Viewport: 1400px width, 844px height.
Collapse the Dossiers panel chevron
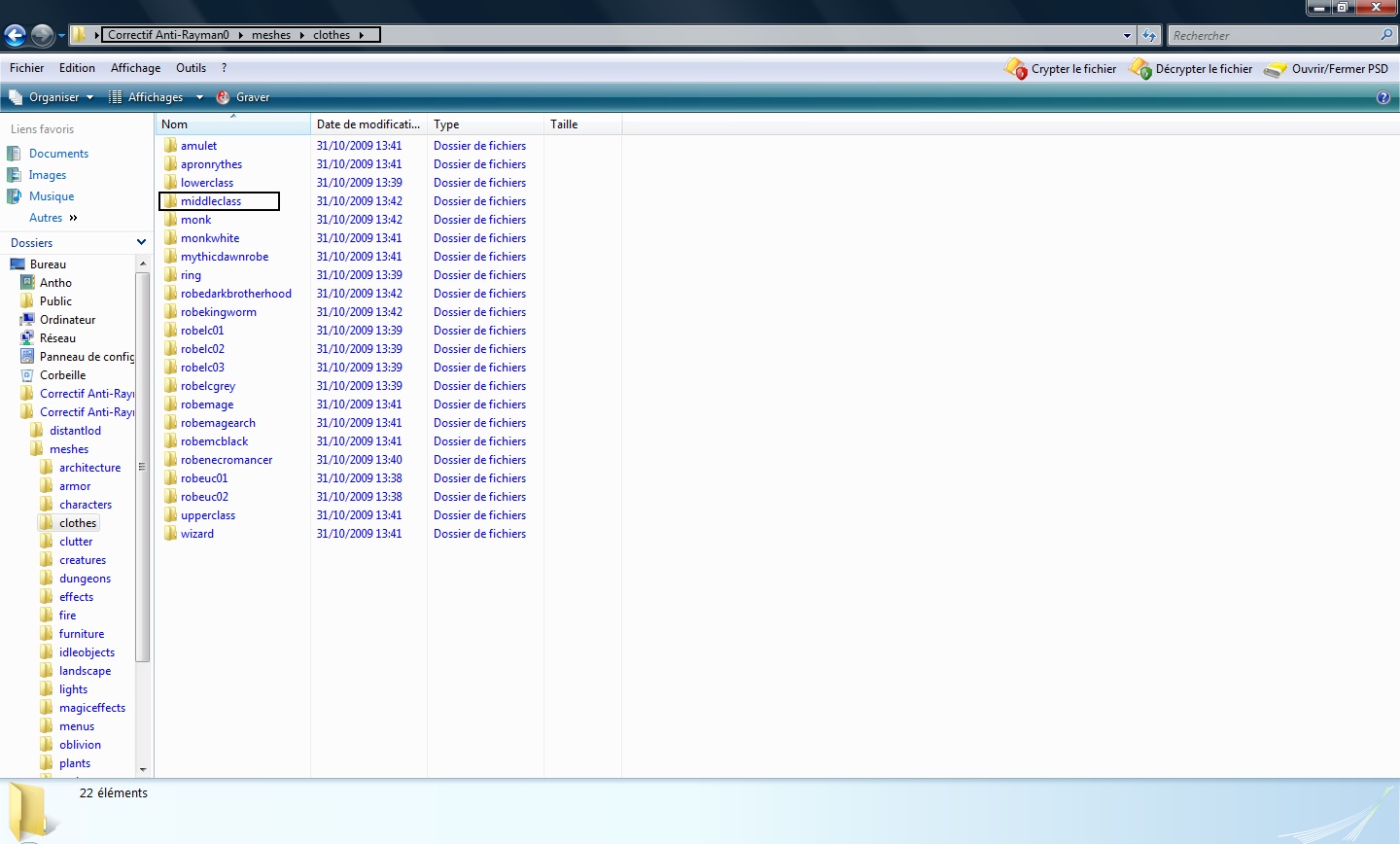141,242
